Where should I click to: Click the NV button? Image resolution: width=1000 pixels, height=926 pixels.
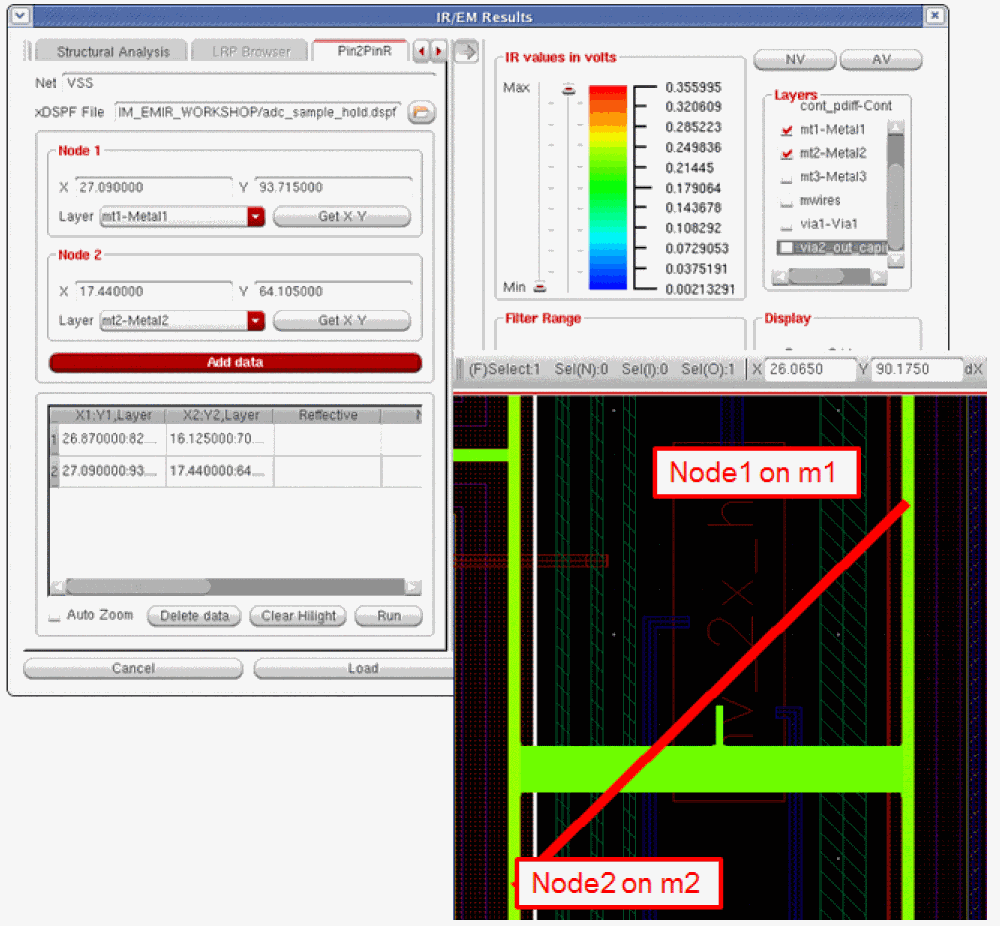click(795, 60)
